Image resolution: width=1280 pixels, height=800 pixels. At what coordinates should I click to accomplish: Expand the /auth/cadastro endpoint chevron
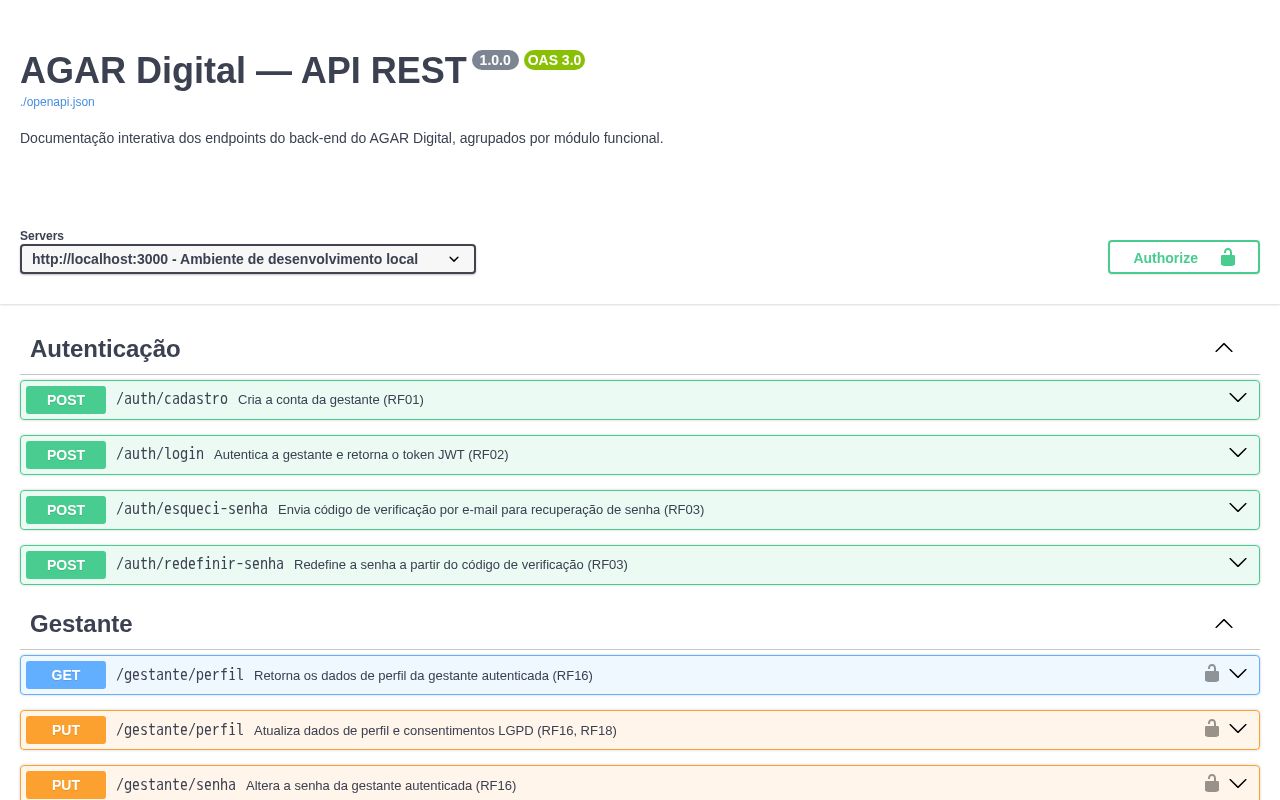click(1238, 398)
